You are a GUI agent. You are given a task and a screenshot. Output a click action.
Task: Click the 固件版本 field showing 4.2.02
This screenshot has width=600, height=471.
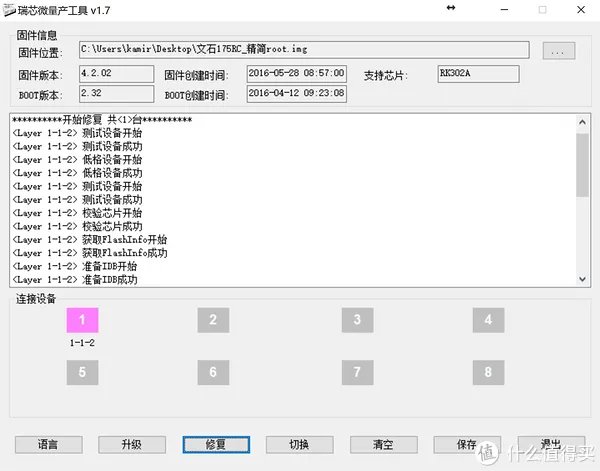[117, 74]
